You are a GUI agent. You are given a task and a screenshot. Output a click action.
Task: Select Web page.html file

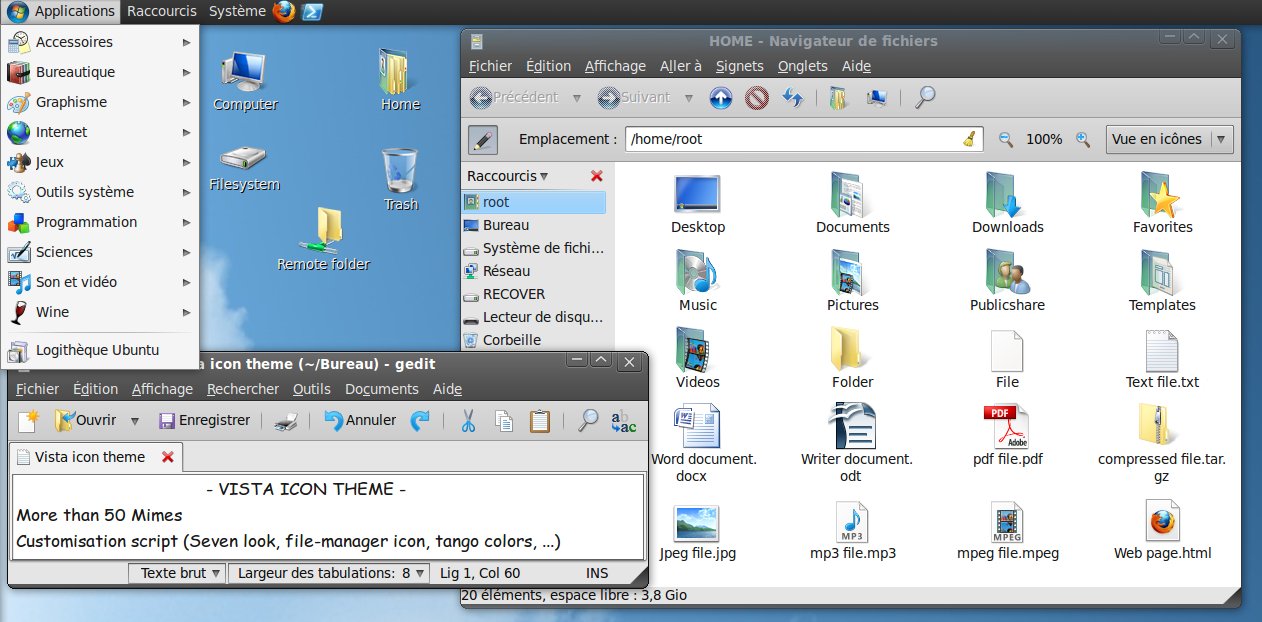click(x=1162, y=531)
